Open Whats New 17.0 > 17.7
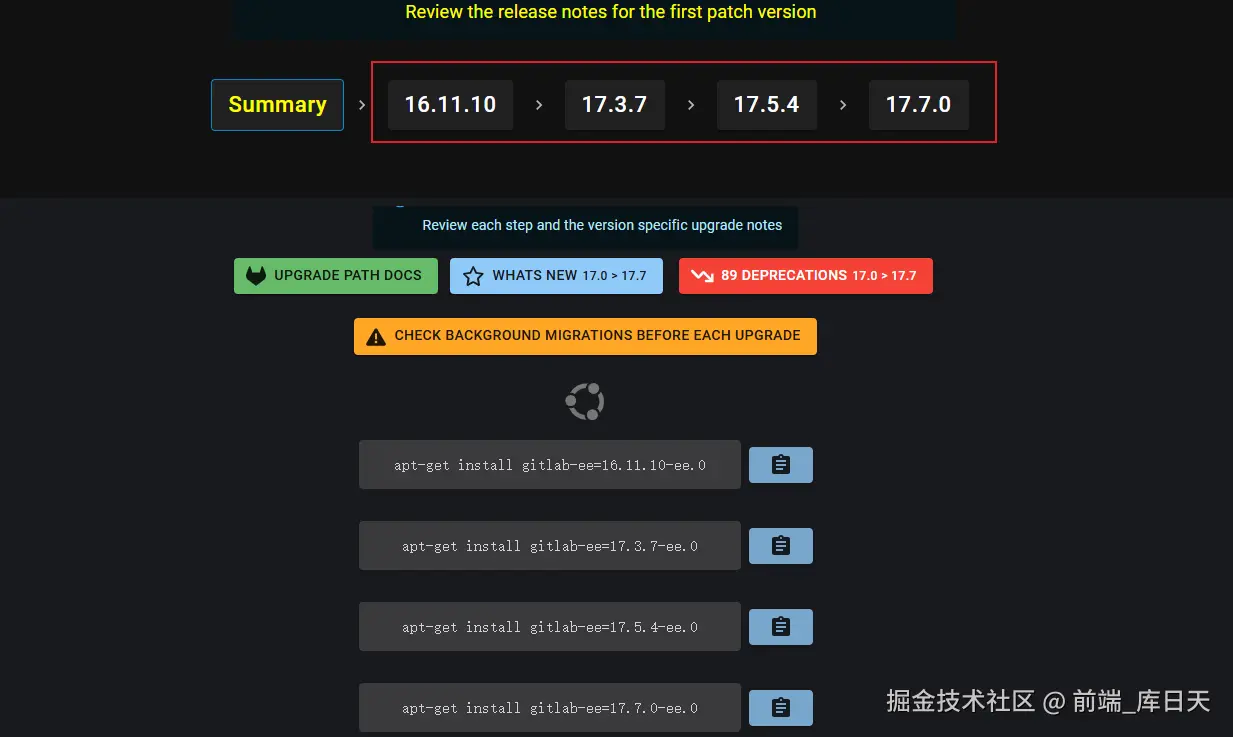The width and height of the screenshot is (1233, 737). point(556,276)
